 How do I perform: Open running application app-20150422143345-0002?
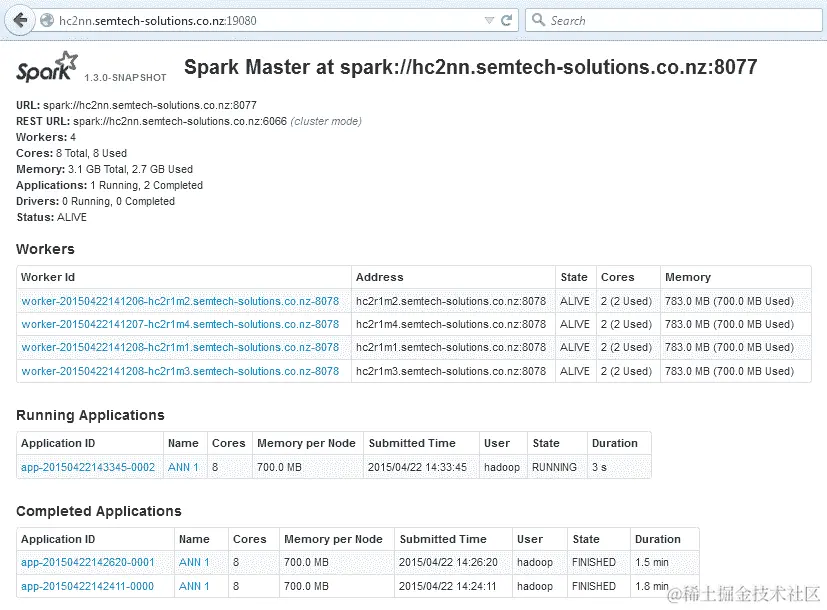click(88, 467)
